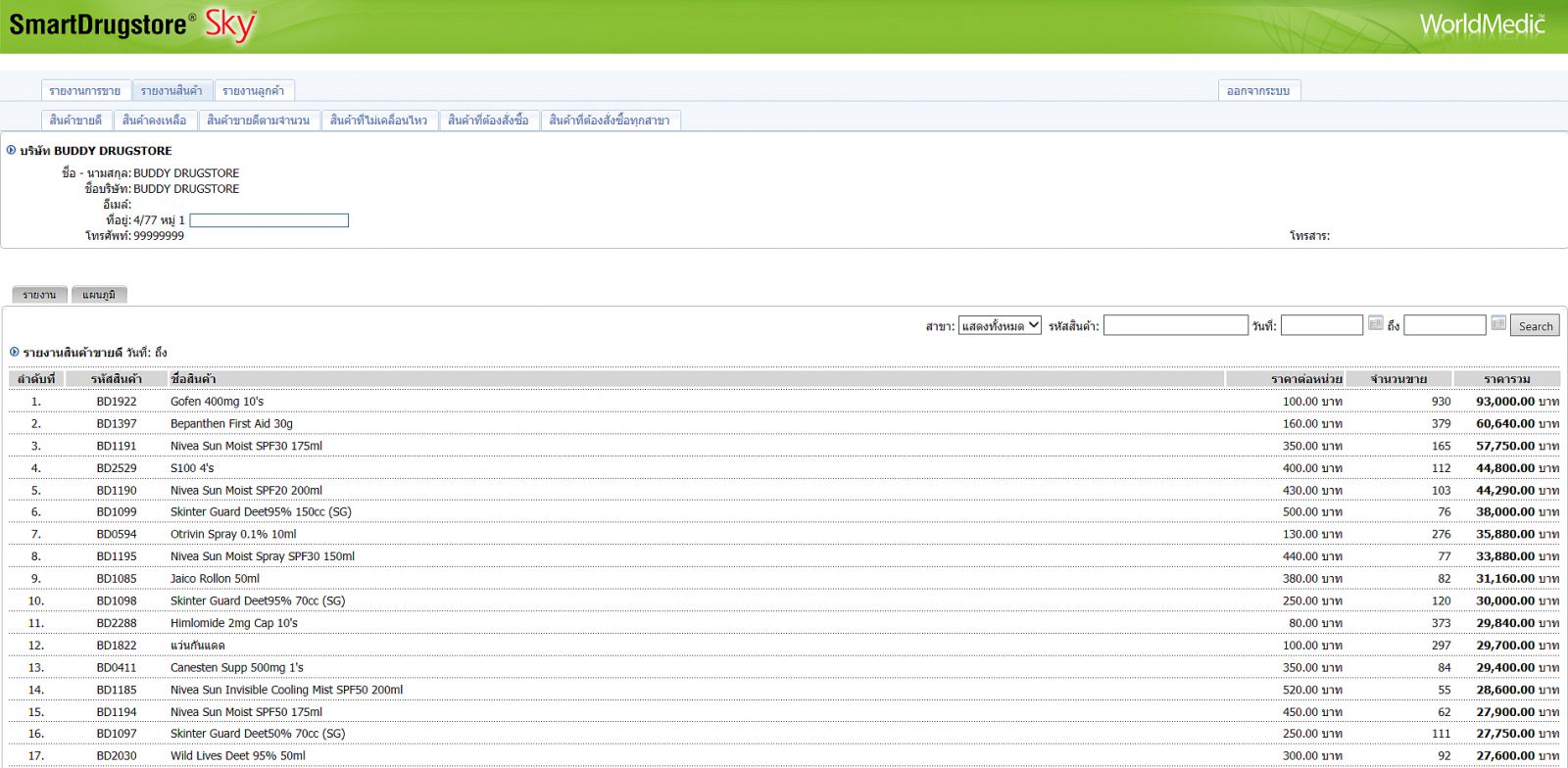Open the start date calendar picker icon

pyautogui.click(x=1375, y=324)
